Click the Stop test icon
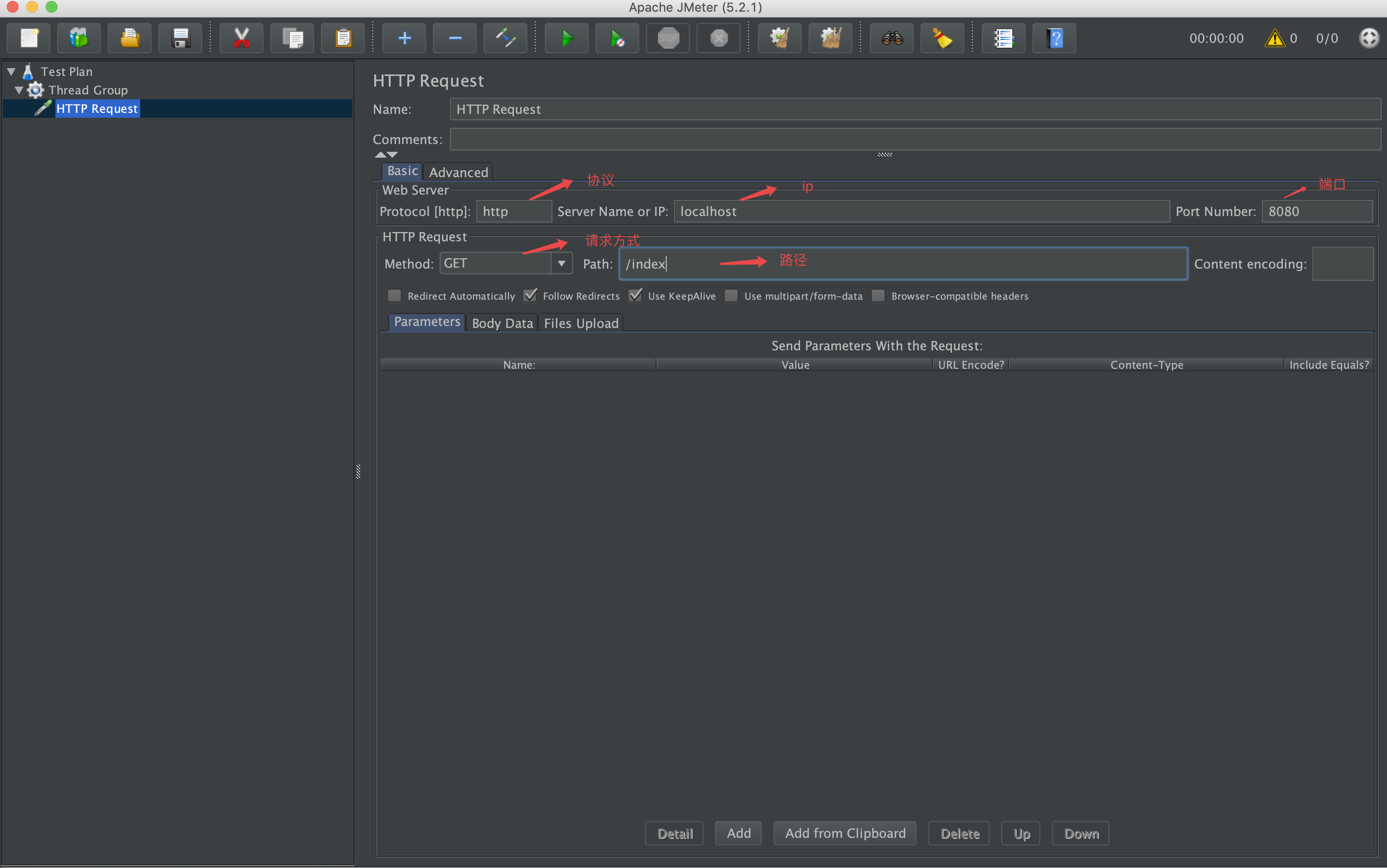The height and width of the screenshot is (868, 1387). pos(668,38)
